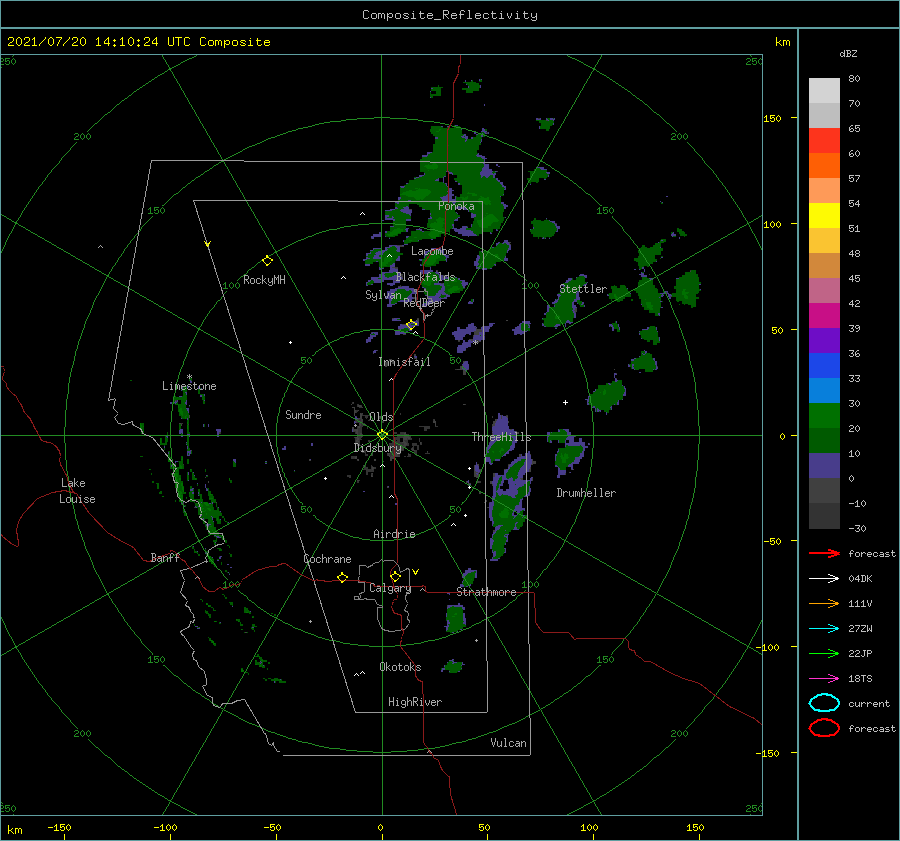Click the magenta 18TS arrow icon
Viewport: 900px width, 841px height.
[x=824, y=679]
